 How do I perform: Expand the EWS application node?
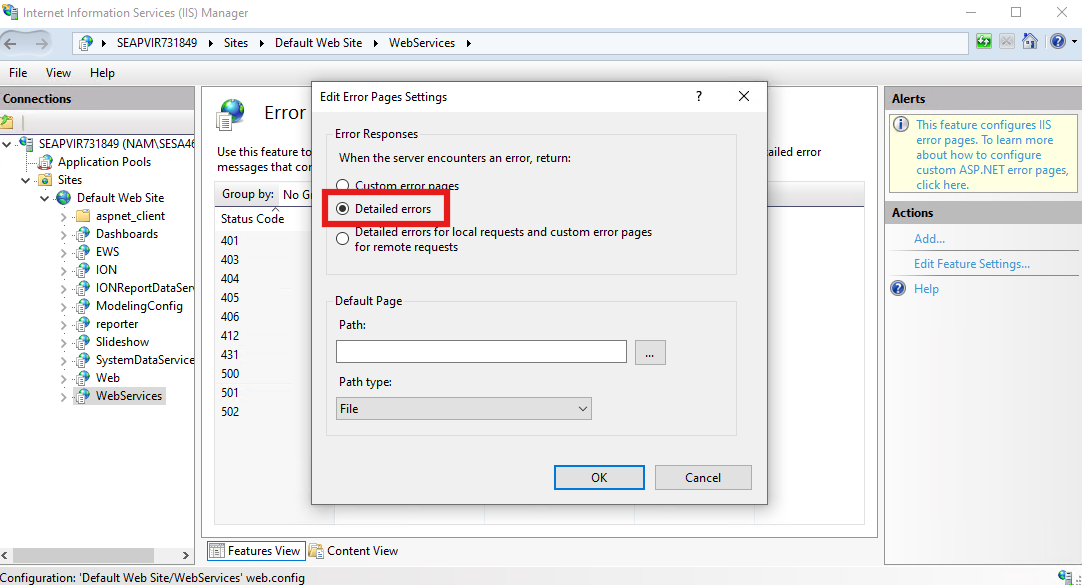click(x=63, y=252)
